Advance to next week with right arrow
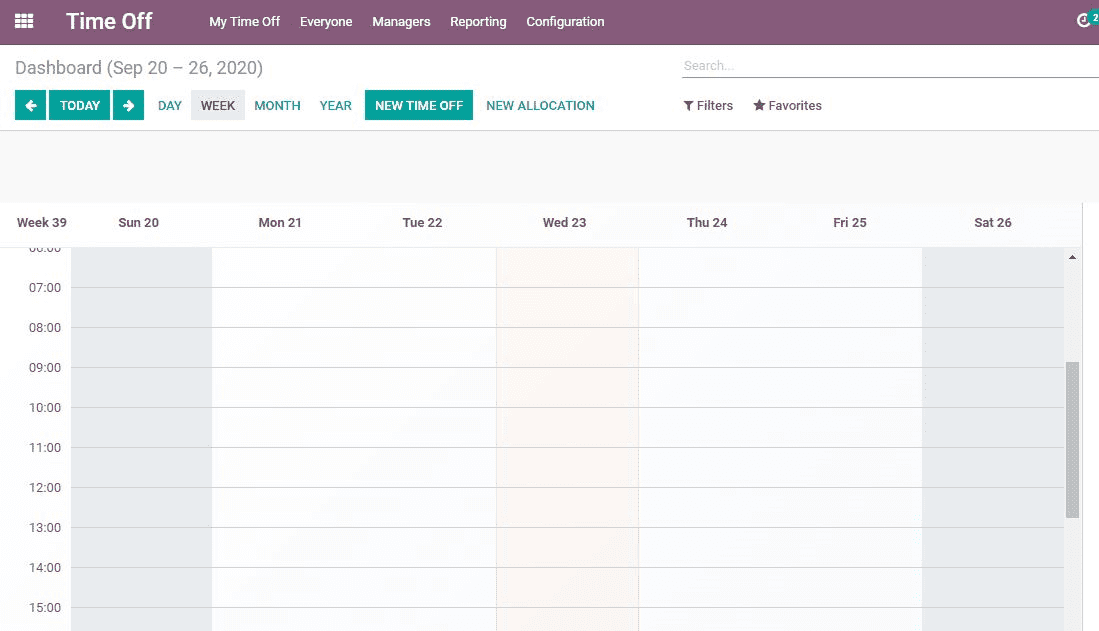The width and height of the screenshot is (1099, 631). click(128, 105)
